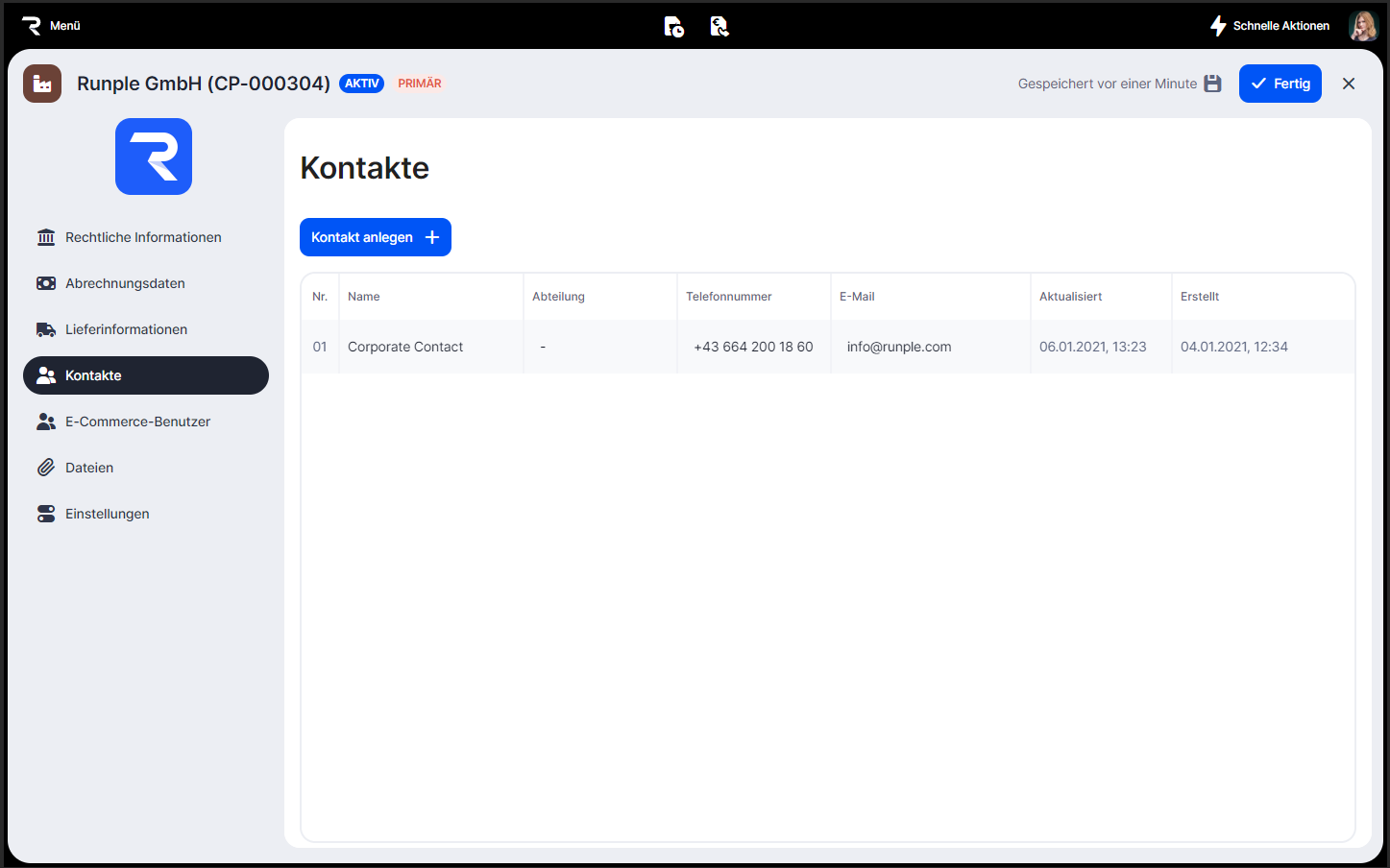The height and width of the screenshot is (868, 1390).
Task: Click the info@runple.com email cell
Action: [899, 347]
